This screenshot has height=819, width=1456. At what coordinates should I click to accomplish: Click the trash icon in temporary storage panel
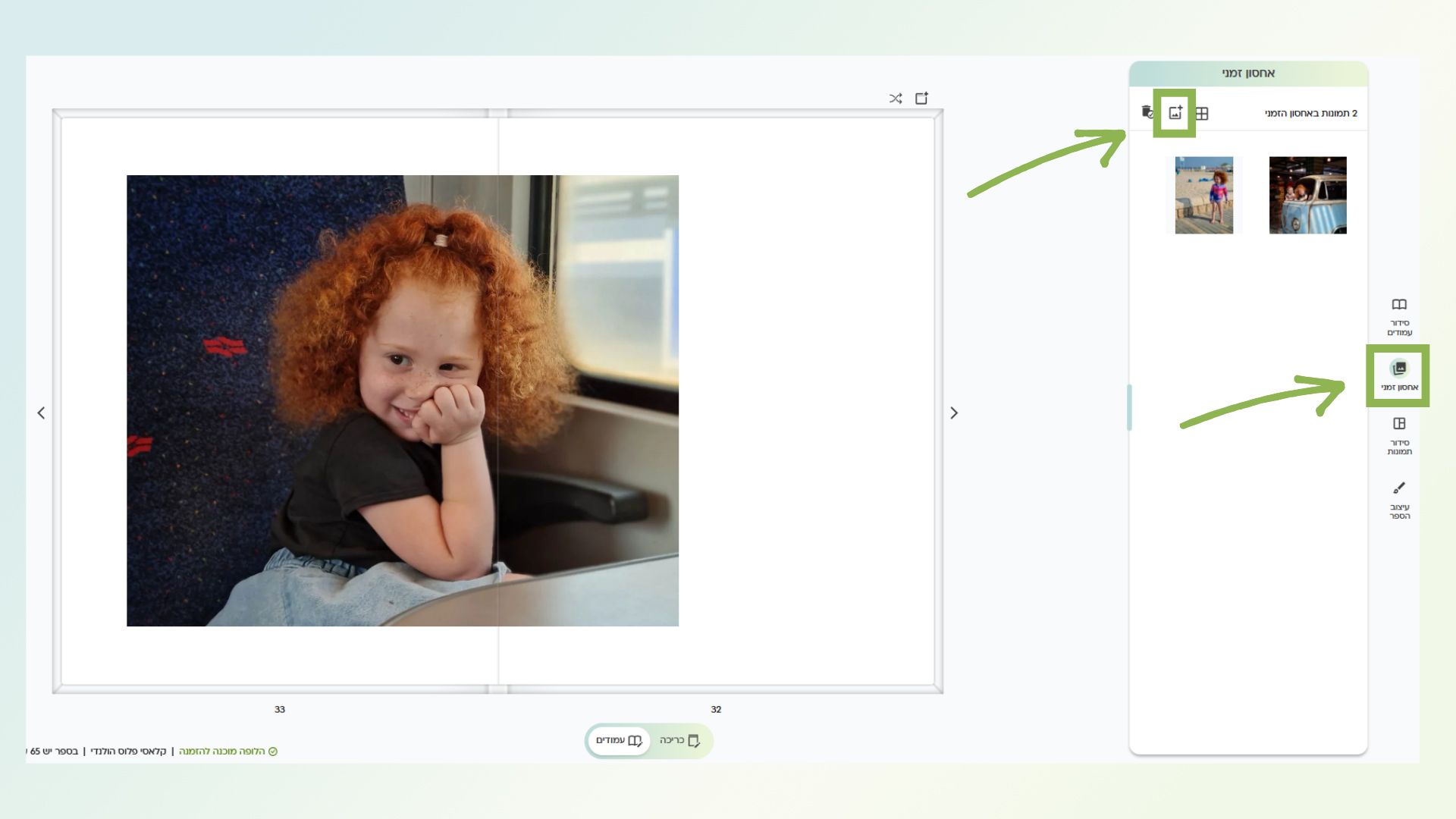tap(1147, 112)
